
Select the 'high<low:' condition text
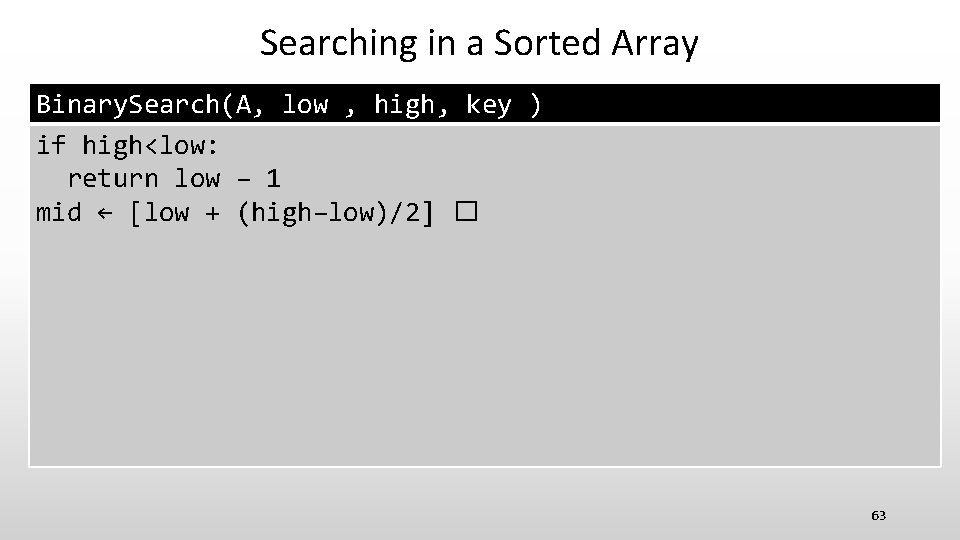pos(151,145)
